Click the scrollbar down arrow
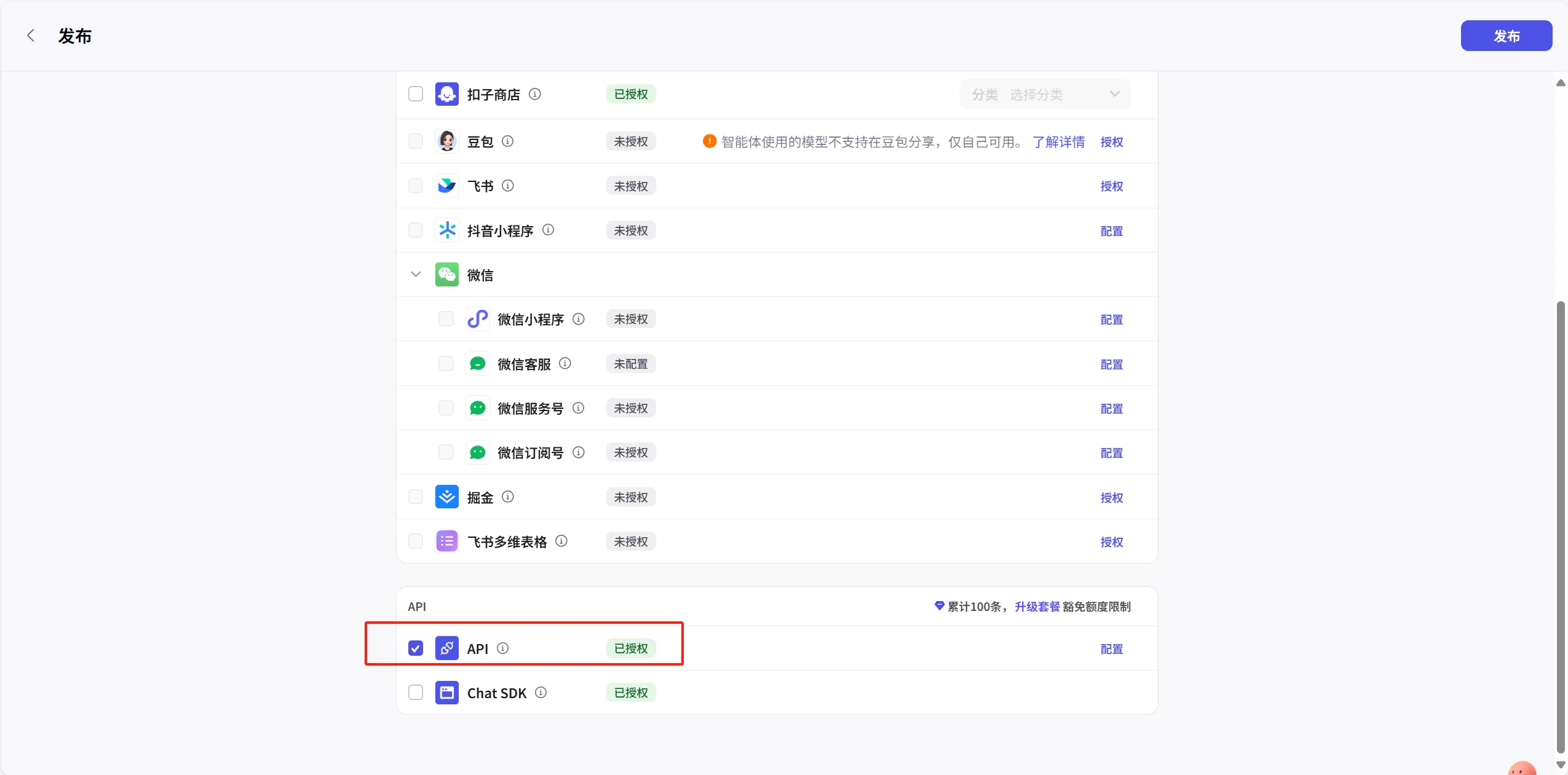The height and width of the screenshot is (775, 1568). point(1560,765)
